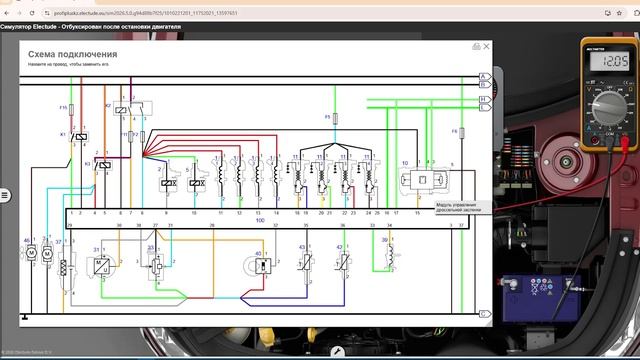The height and width of the screenshot is (360, 640).
Task: Select sensor component 40
Action: click(x=259, y=266)
